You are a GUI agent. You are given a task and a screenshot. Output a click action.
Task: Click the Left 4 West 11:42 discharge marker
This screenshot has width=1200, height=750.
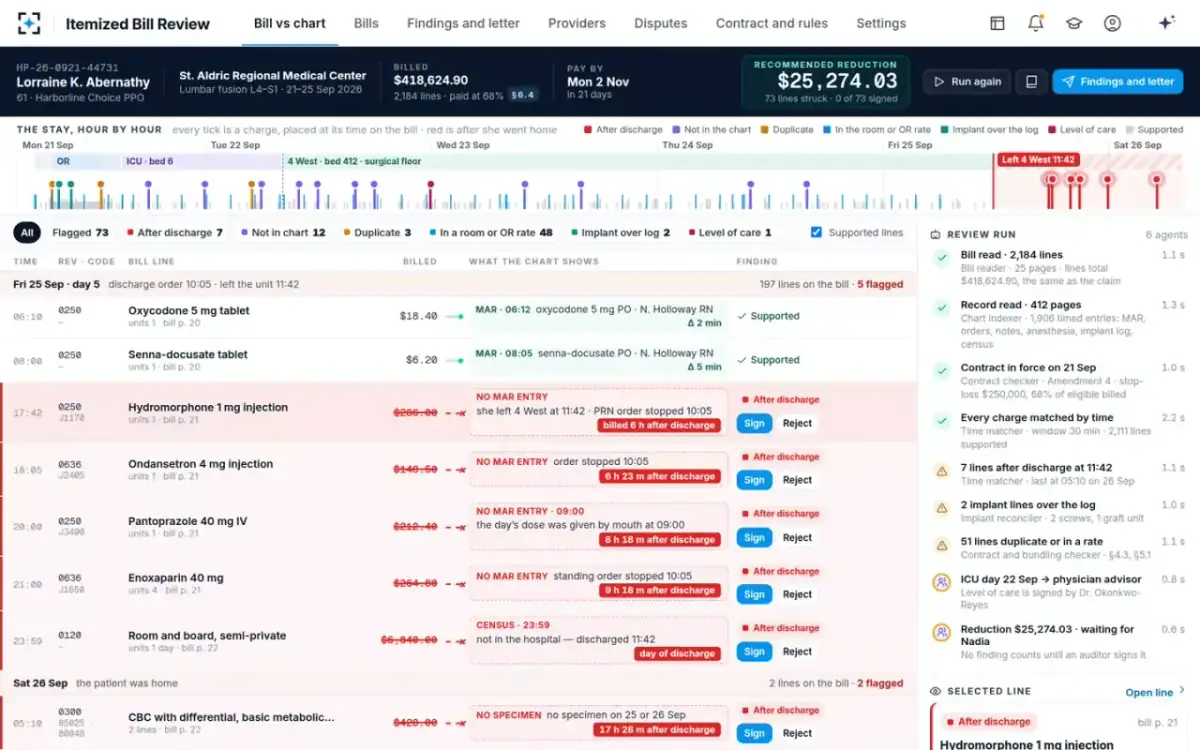pos(1039,160)
